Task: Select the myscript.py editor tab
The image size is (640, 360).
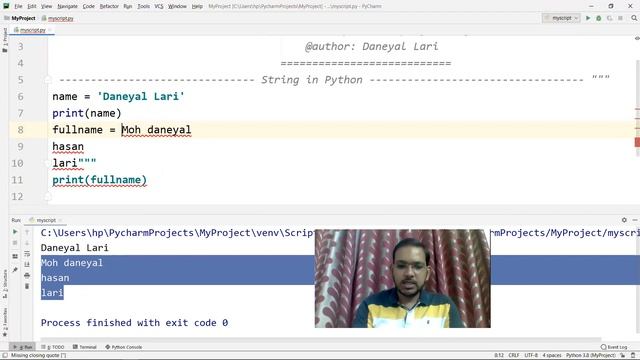Action: coord(32,30)
